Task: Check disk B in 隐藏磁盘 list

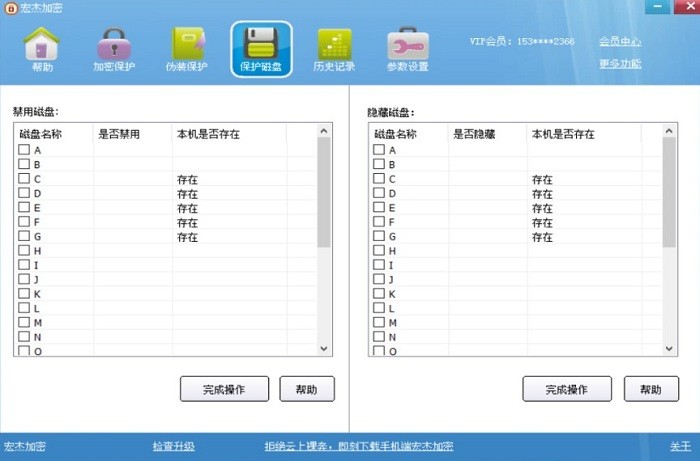Action: coord(379,164)
